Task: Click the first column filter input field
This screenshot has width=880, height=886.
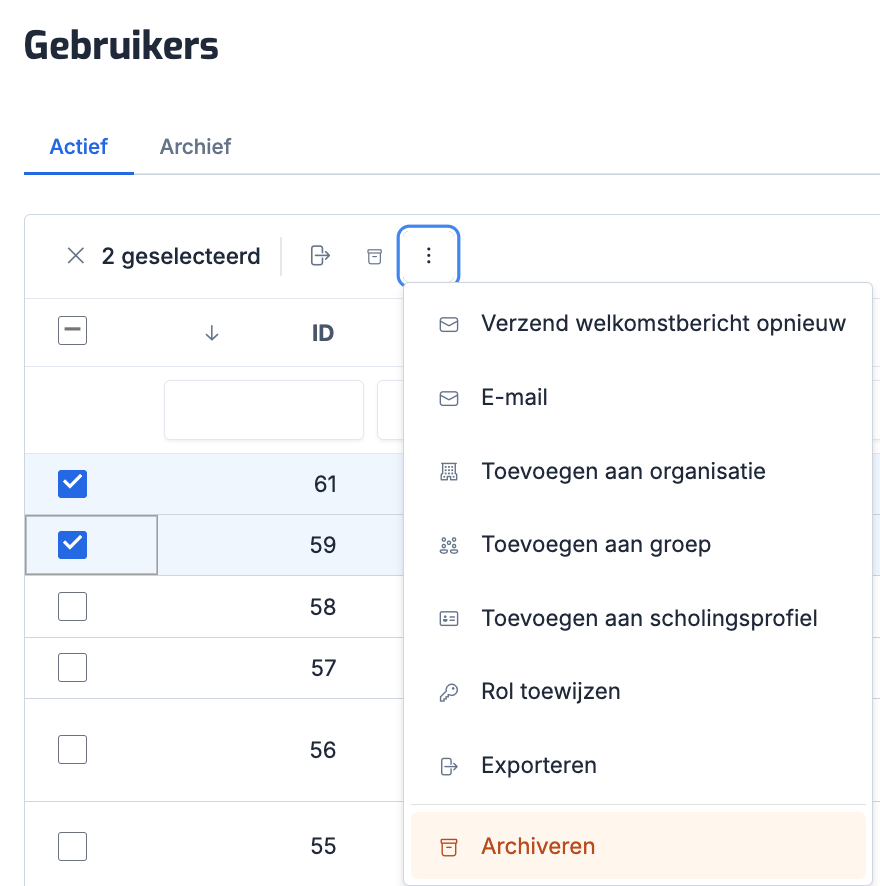Action: (263, 410)
